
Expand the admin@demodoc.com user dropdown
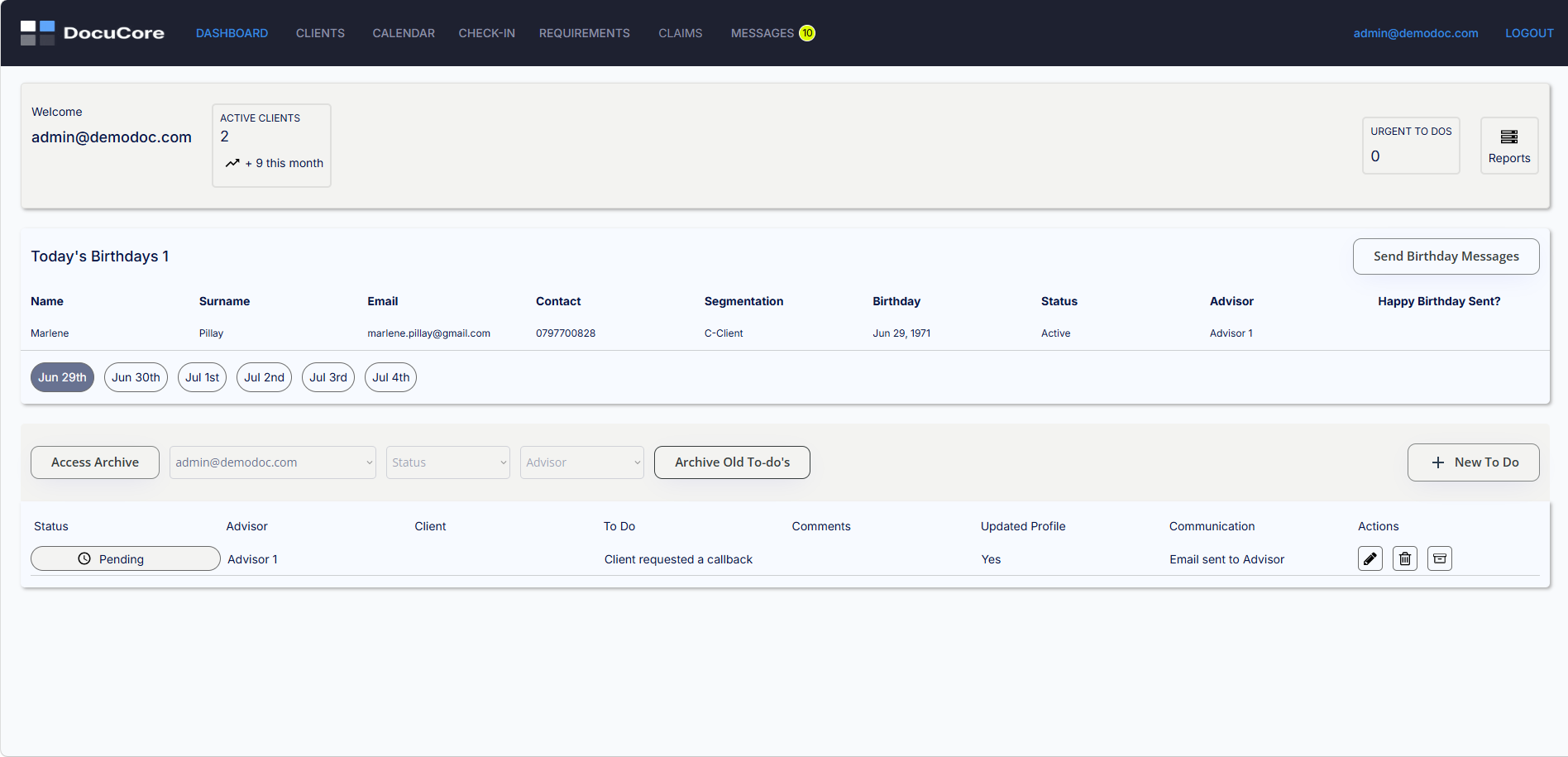(273, 462)
